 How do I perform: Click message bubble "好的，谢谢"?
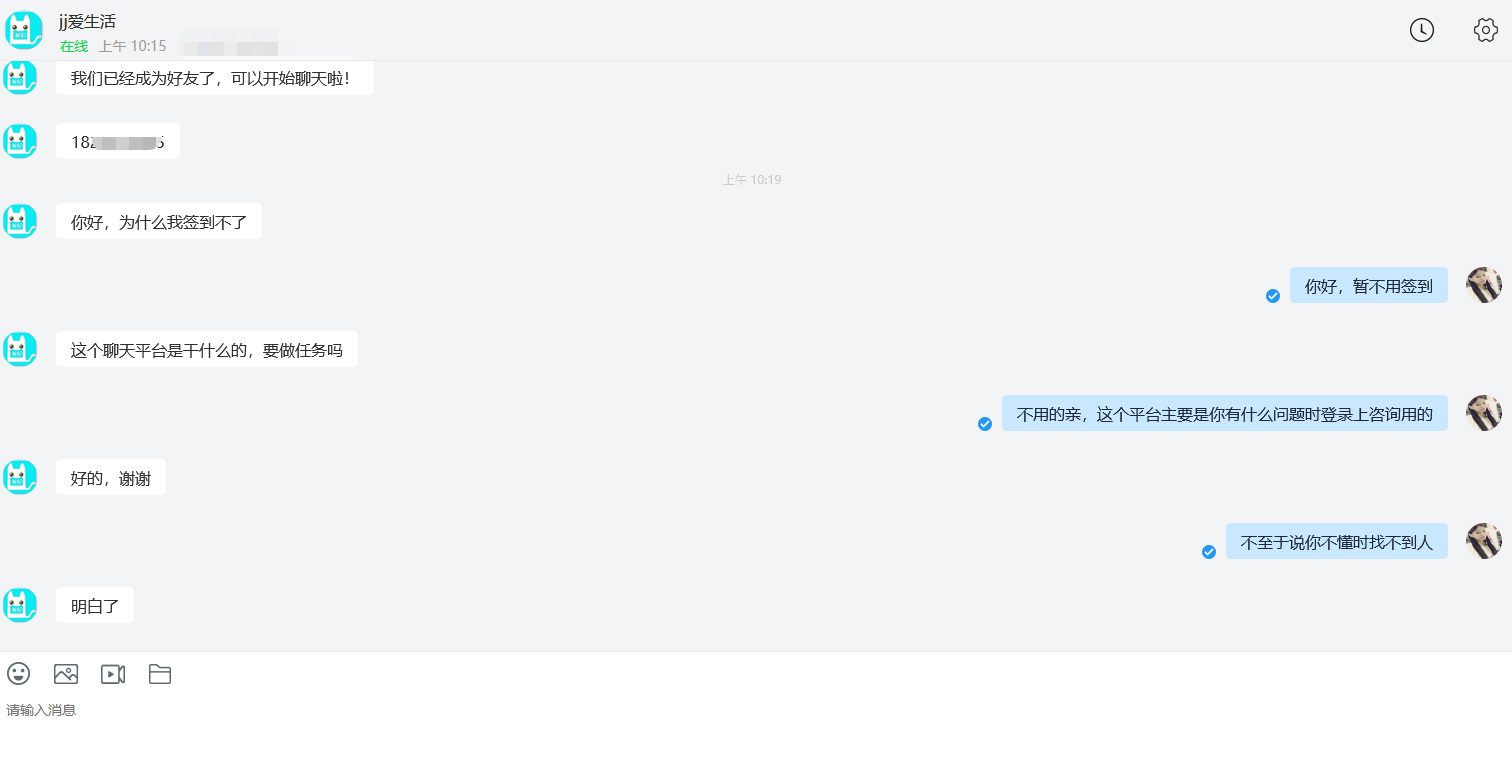click(111, 478)
